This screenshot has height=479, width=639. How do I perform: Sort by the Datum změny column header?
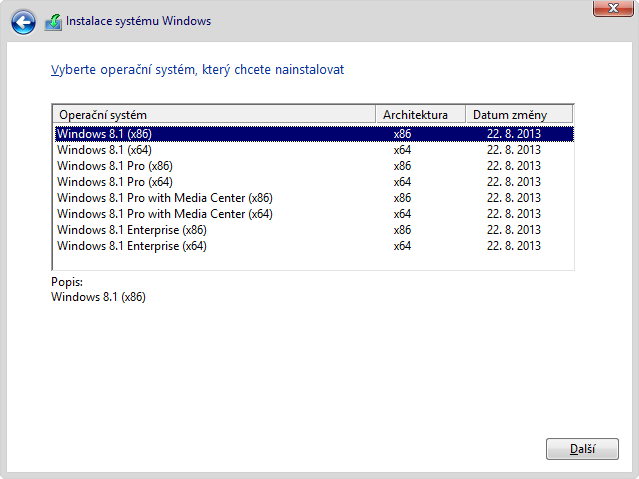click(x=518, y=114)
